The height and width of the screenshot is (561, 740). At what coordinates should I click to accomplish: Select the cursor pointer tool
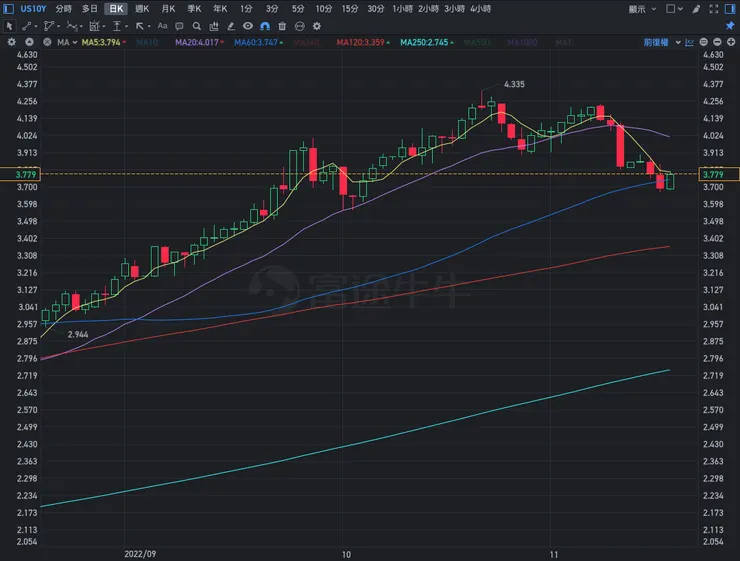(9, 26)
